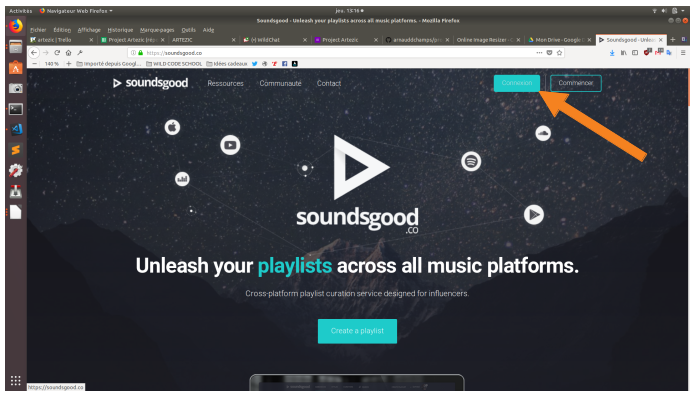Click the YouTube platform icon
The width and height of the screenshot is (693, 395).
point(230,145)
